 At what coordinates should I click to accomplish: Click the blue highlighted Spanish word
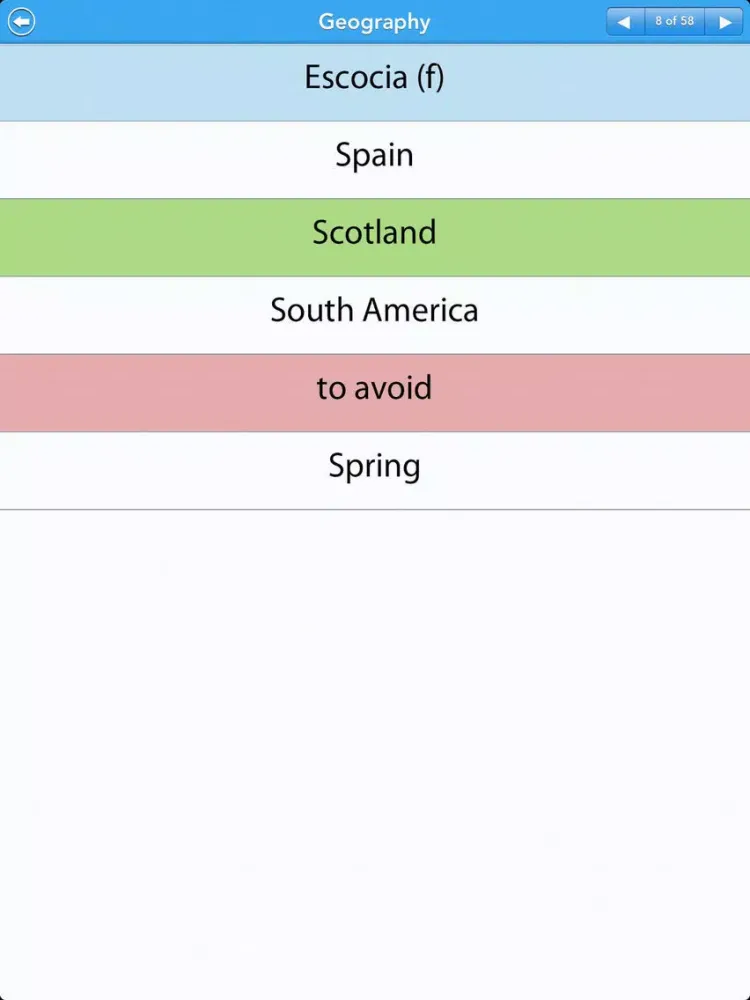pos(374,78)
